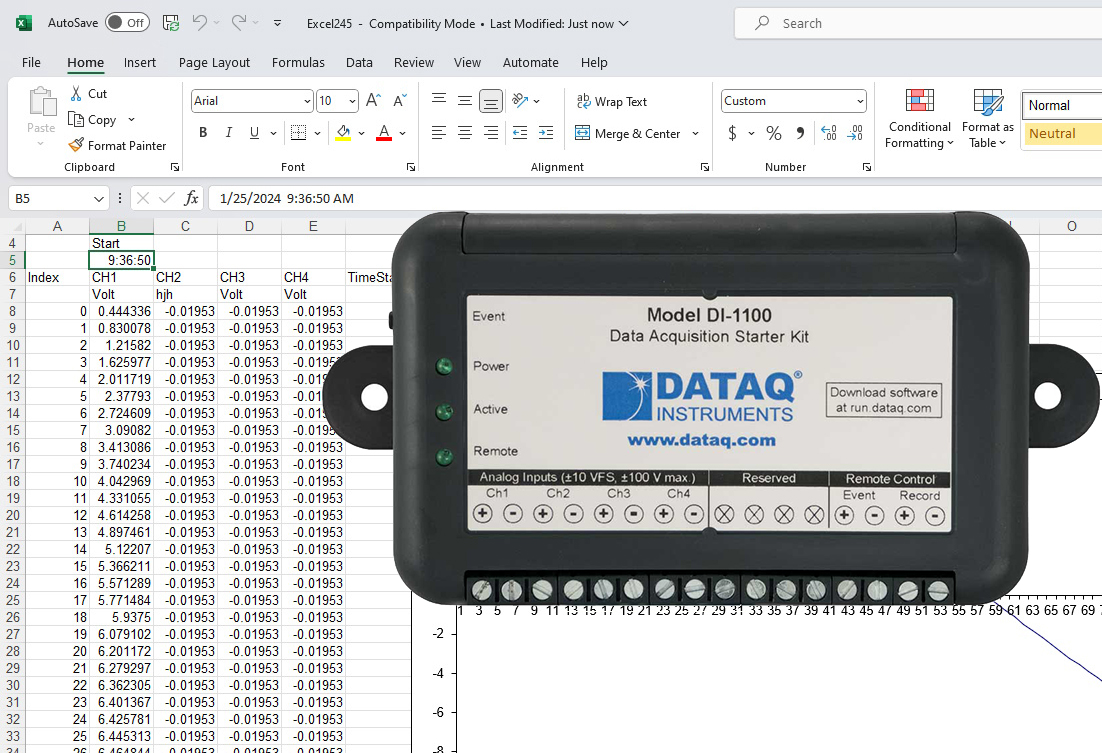This screenshot has height=753, width=1102.
Task: Click Accounting Number Format dollar icon
Action: click(732, 133)
